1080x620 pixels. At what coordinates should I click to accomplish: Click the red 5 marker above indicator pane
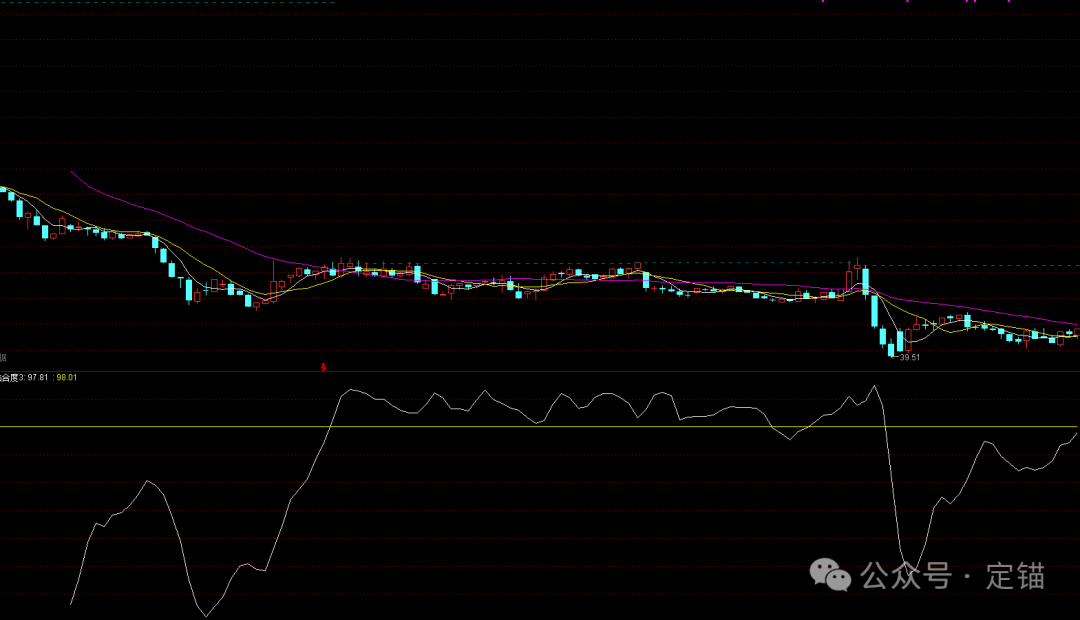[323, 368]
